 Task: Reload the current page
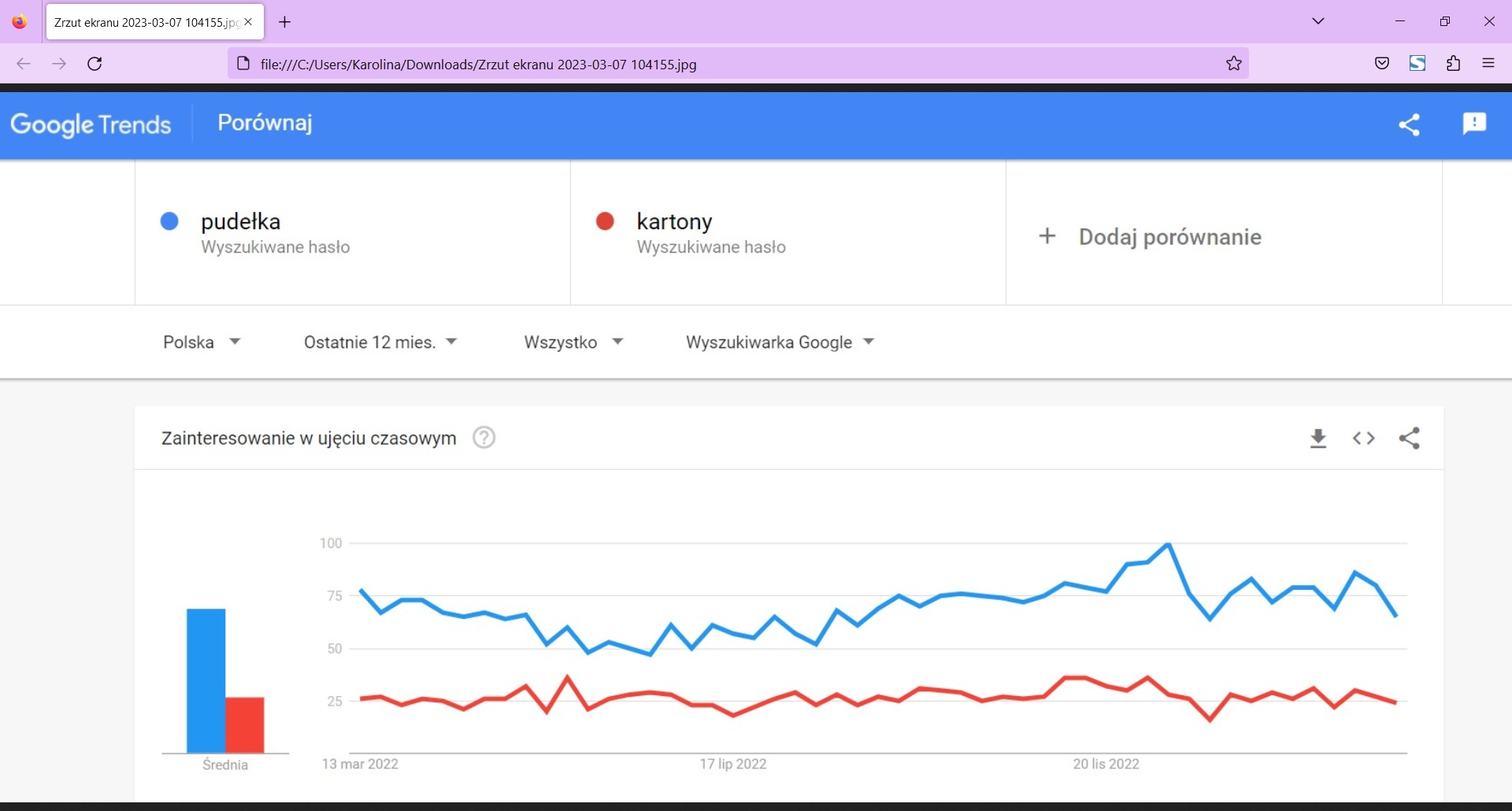coord(94,64)
